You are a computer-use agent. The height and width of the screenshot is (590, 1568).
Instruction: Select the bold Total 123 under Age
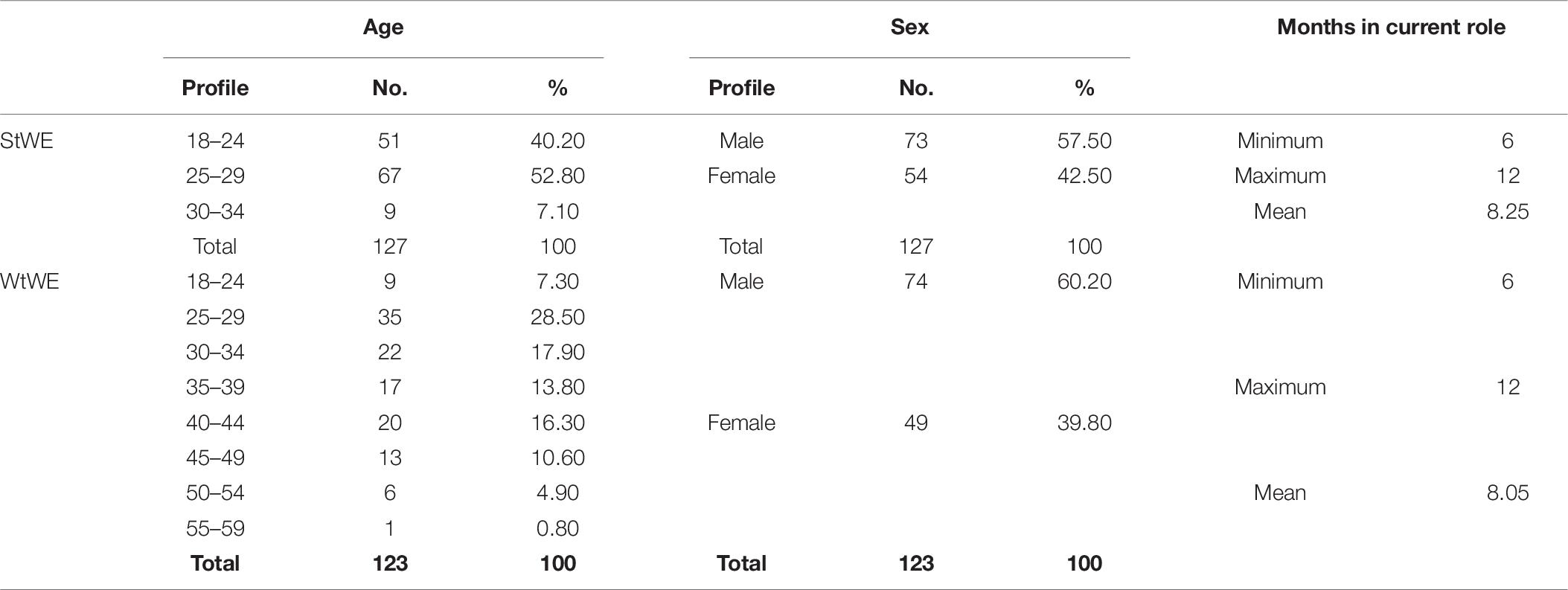(x=390, y=563)
